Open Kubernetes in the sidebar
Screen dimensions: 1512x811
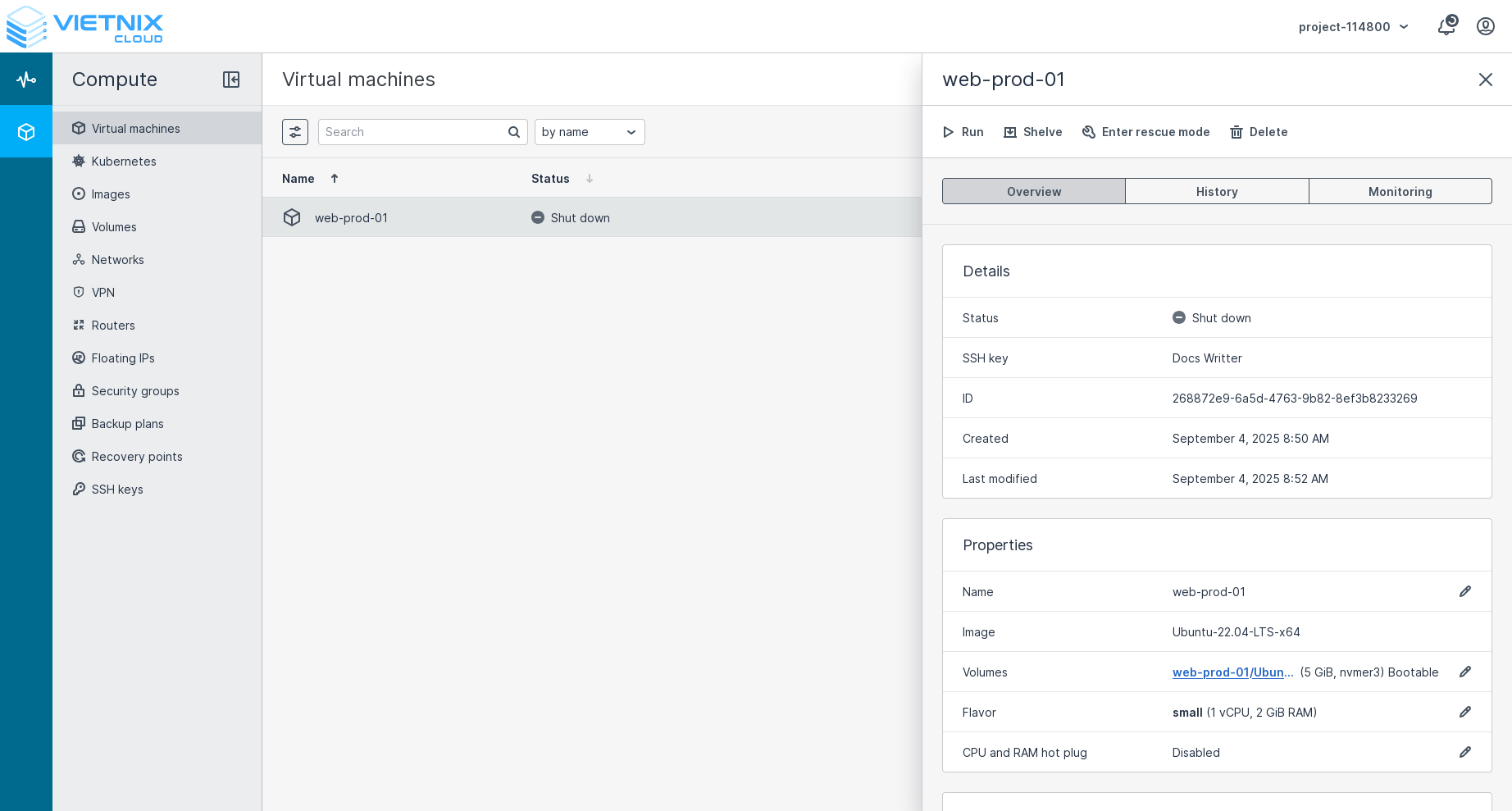[x=124, y=162]
